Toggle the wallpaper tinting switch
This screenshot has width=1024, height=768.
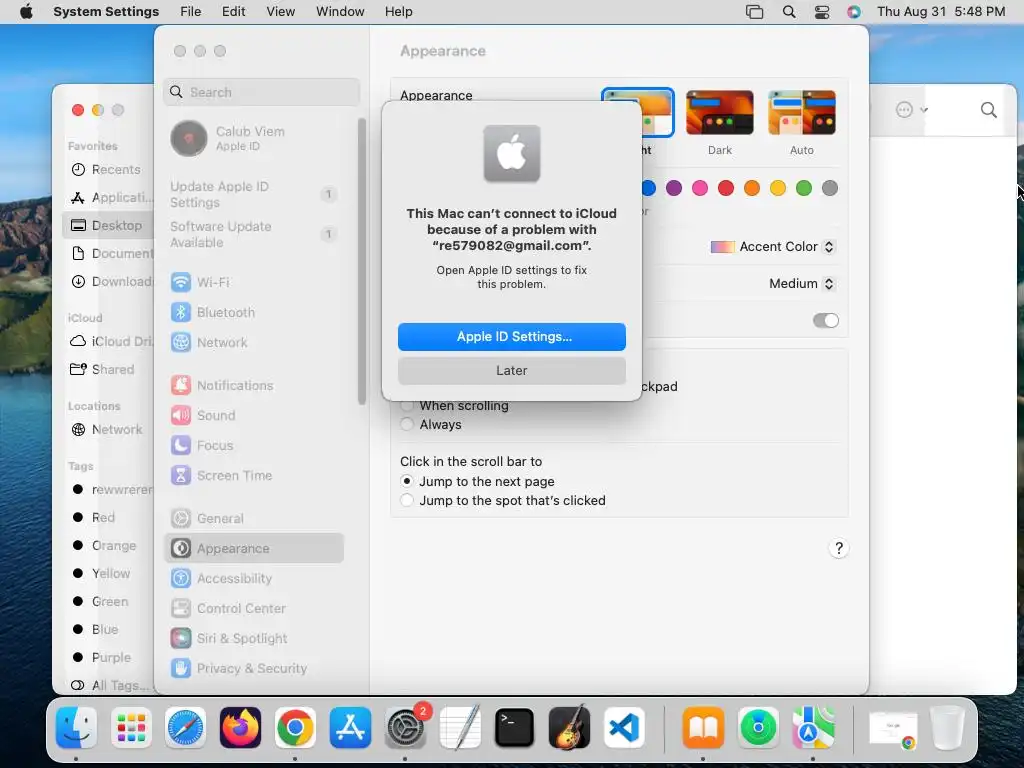pos(825,321)
